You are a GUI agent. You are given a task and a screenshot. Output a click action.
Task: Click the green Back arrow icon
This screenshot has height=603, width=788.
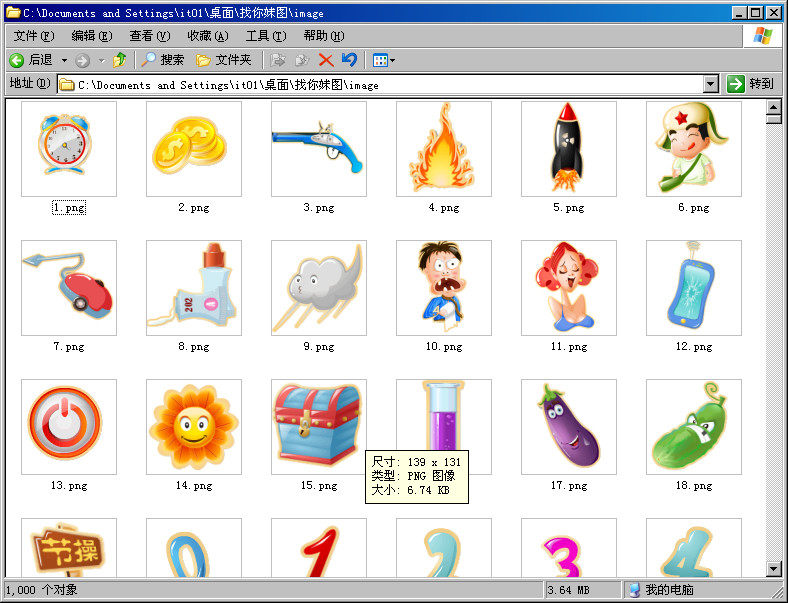(17, 60)
